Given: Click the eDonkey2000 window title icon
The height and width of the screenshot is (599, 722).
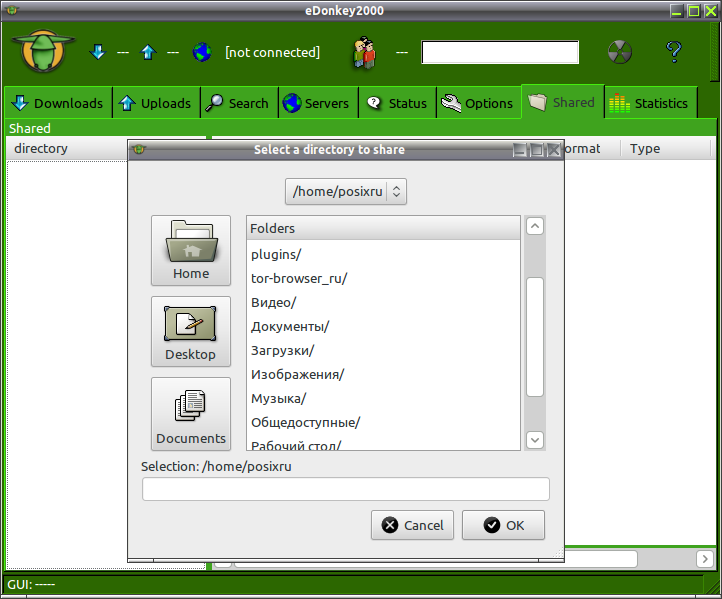Looking at the screenshot, I should pyautogui.click(x=12, y=10).
